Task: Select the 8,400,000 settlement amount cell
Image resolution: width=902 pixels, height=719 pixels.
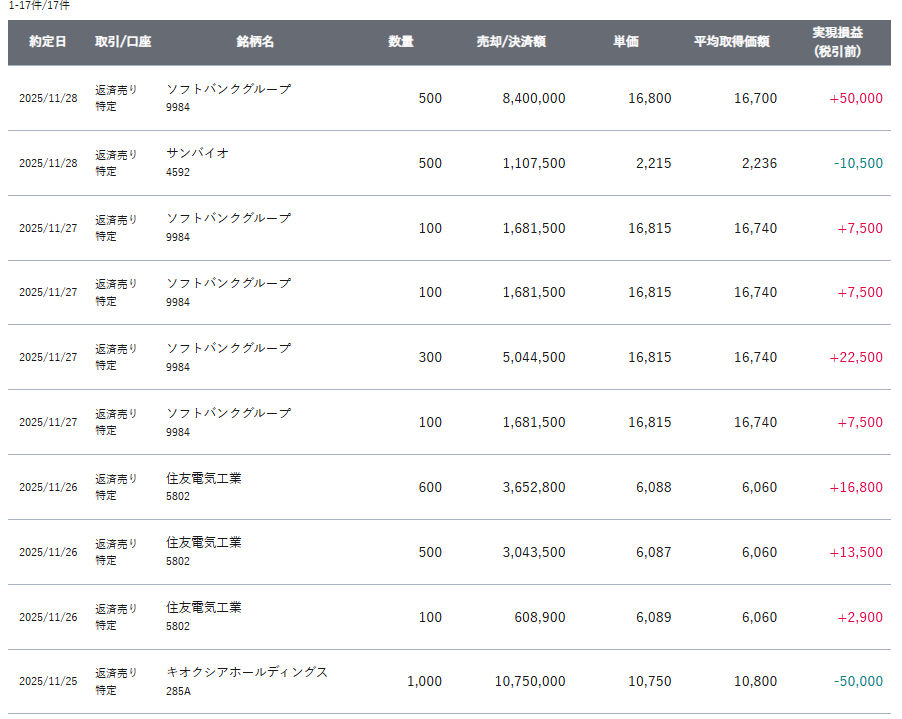Action: tap(533, 98)
